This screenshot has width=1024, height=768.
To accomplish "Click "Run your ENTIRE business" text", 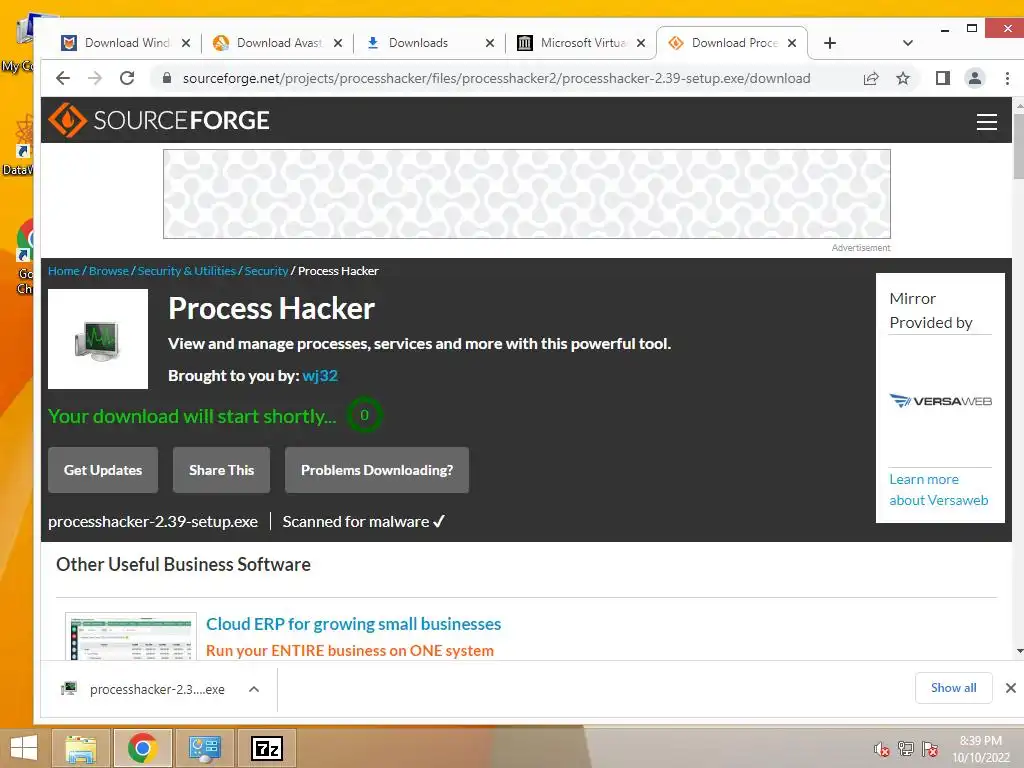I will click(x=350, y=651).
